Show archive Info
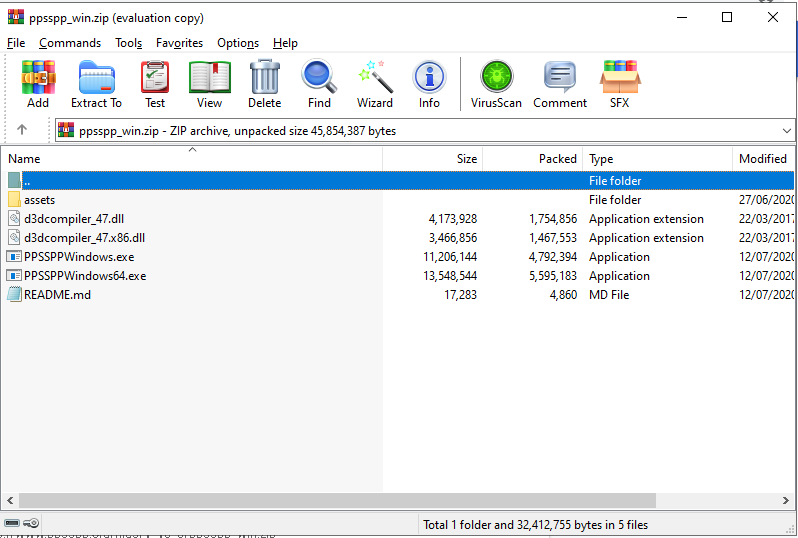 [429, 84]
